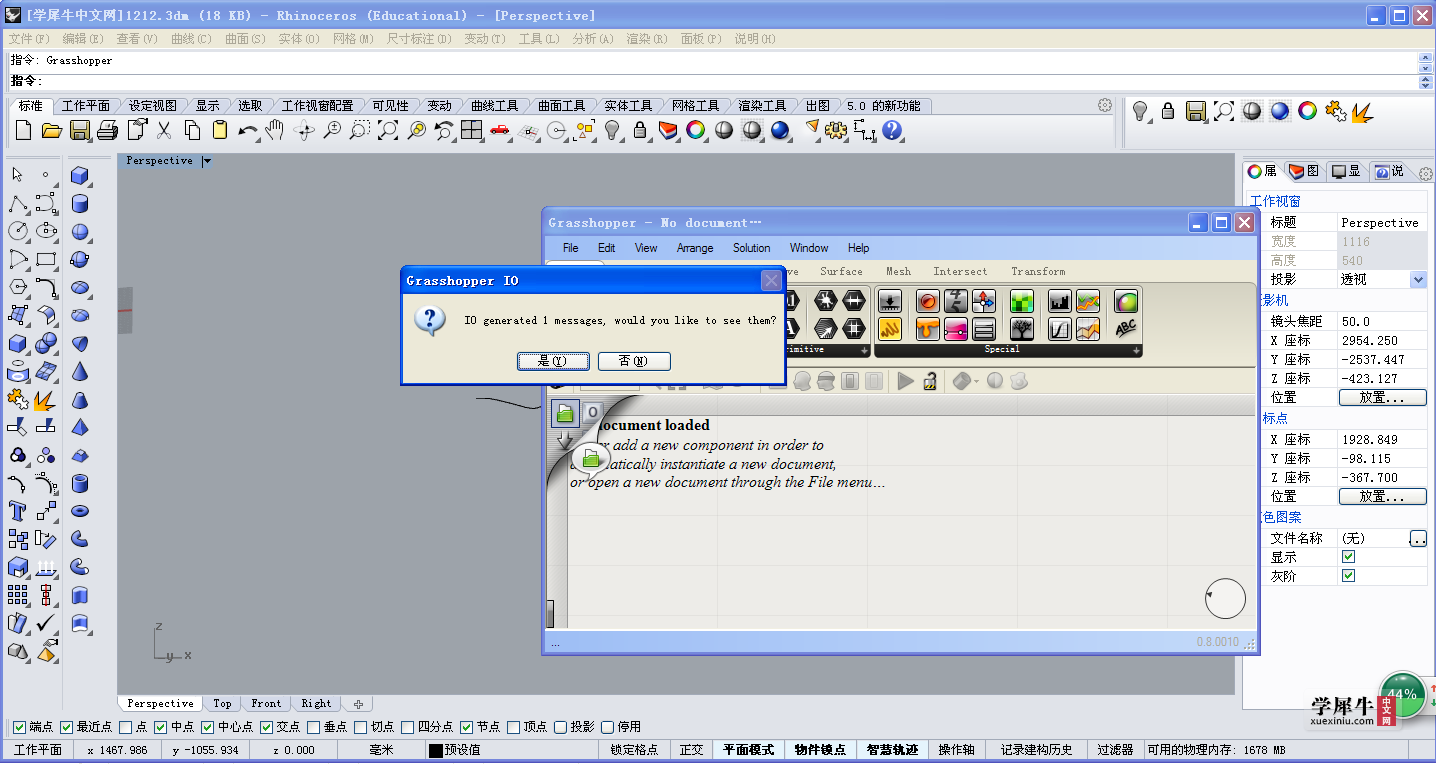Viewport: 1436px width, 764px height.
Task: Open the 投影 projection dropdown
Action: click(x=1418, y=280)
